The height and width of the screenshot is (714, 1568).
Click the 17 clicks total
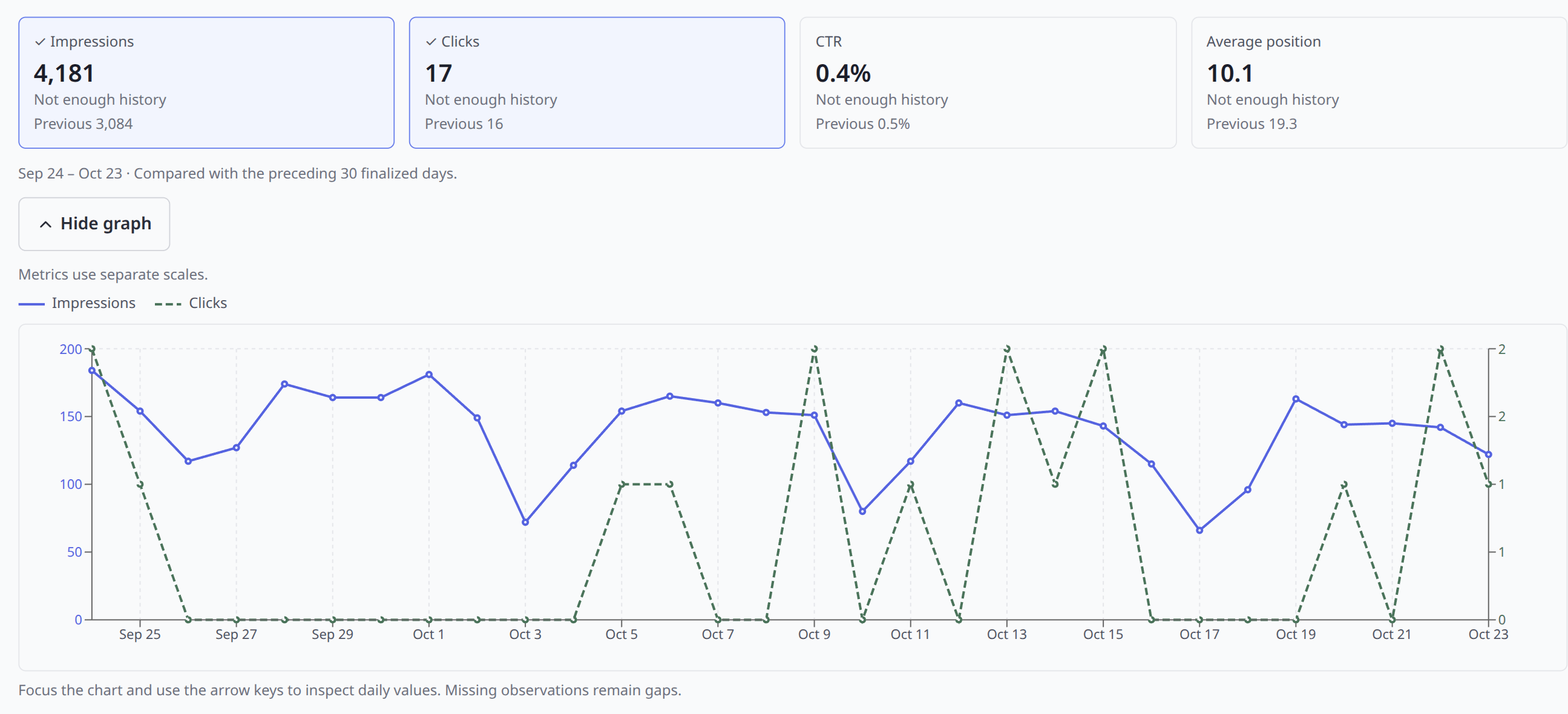[x=438, y=74]
